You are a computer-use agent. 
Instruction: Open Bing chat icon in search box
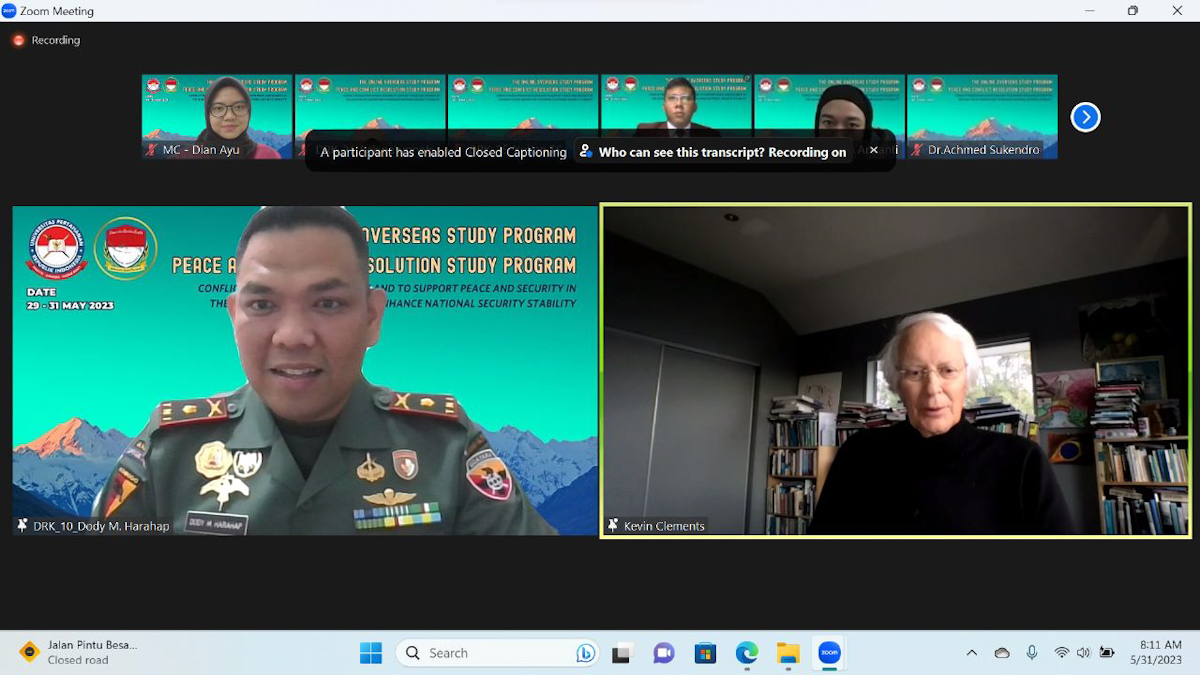pos(585,653)
